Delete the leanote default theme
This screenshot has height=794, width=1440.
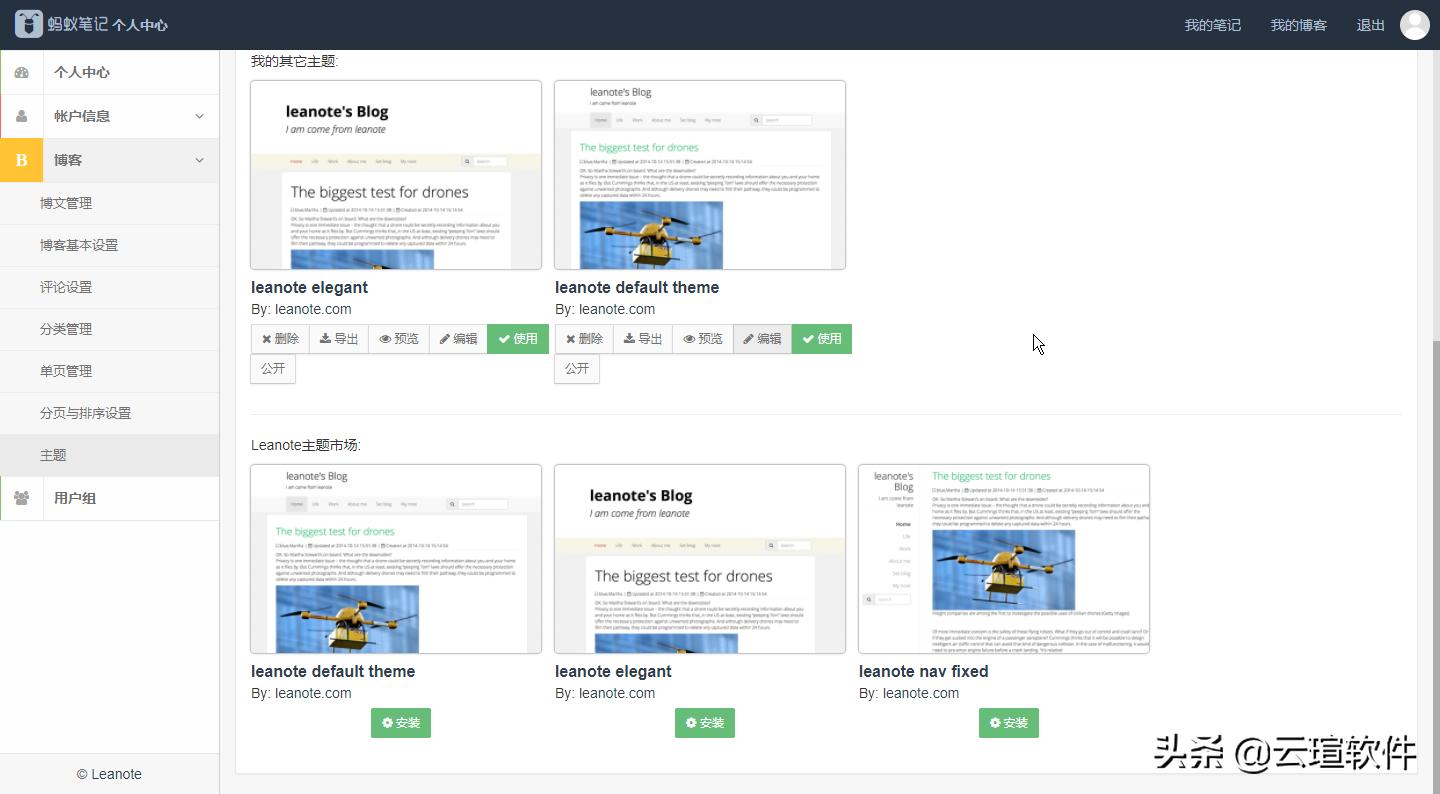584,339
